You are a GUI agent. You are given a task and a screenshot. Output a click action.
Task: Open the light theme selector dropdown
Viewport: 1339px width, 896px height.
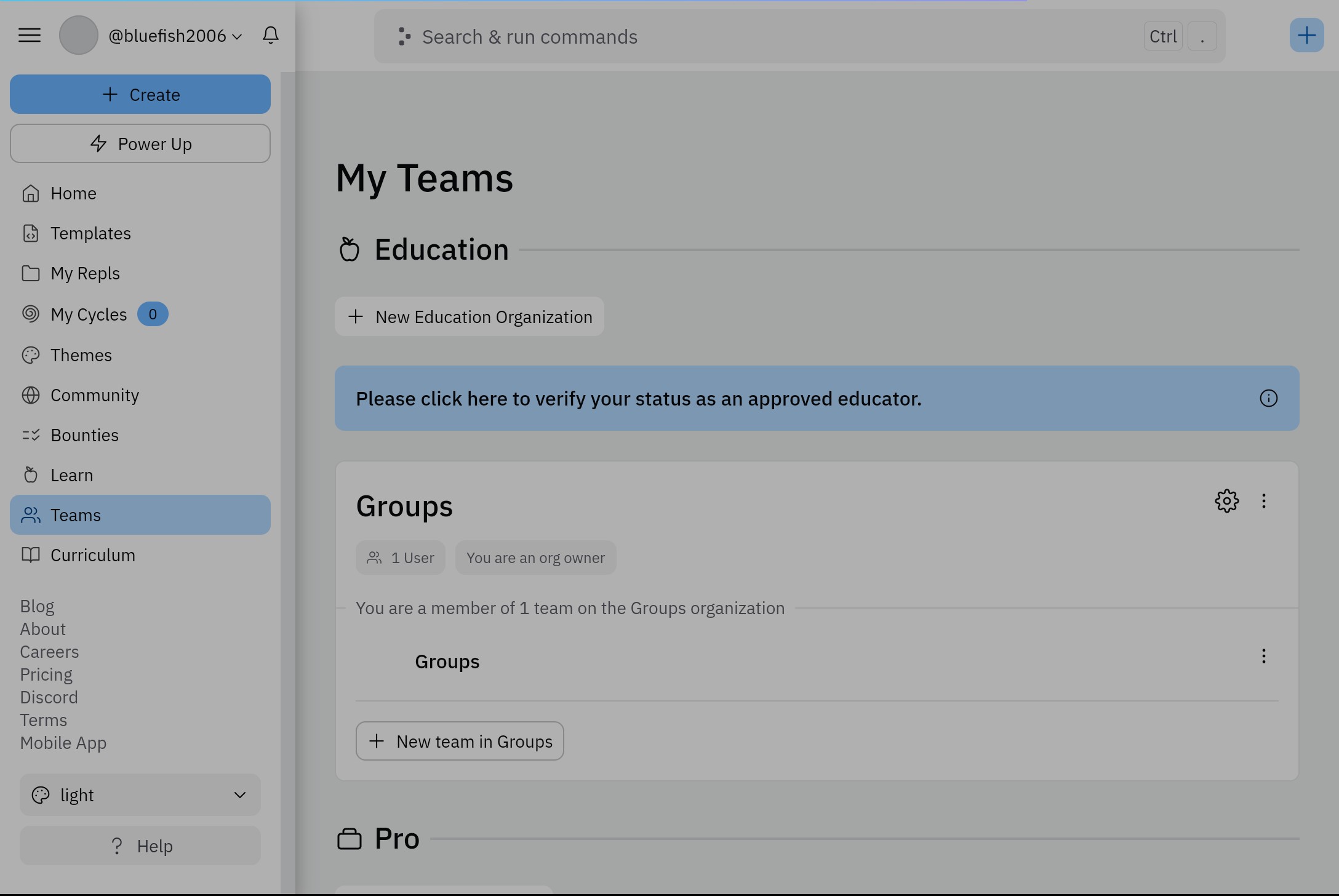(140, 795)
